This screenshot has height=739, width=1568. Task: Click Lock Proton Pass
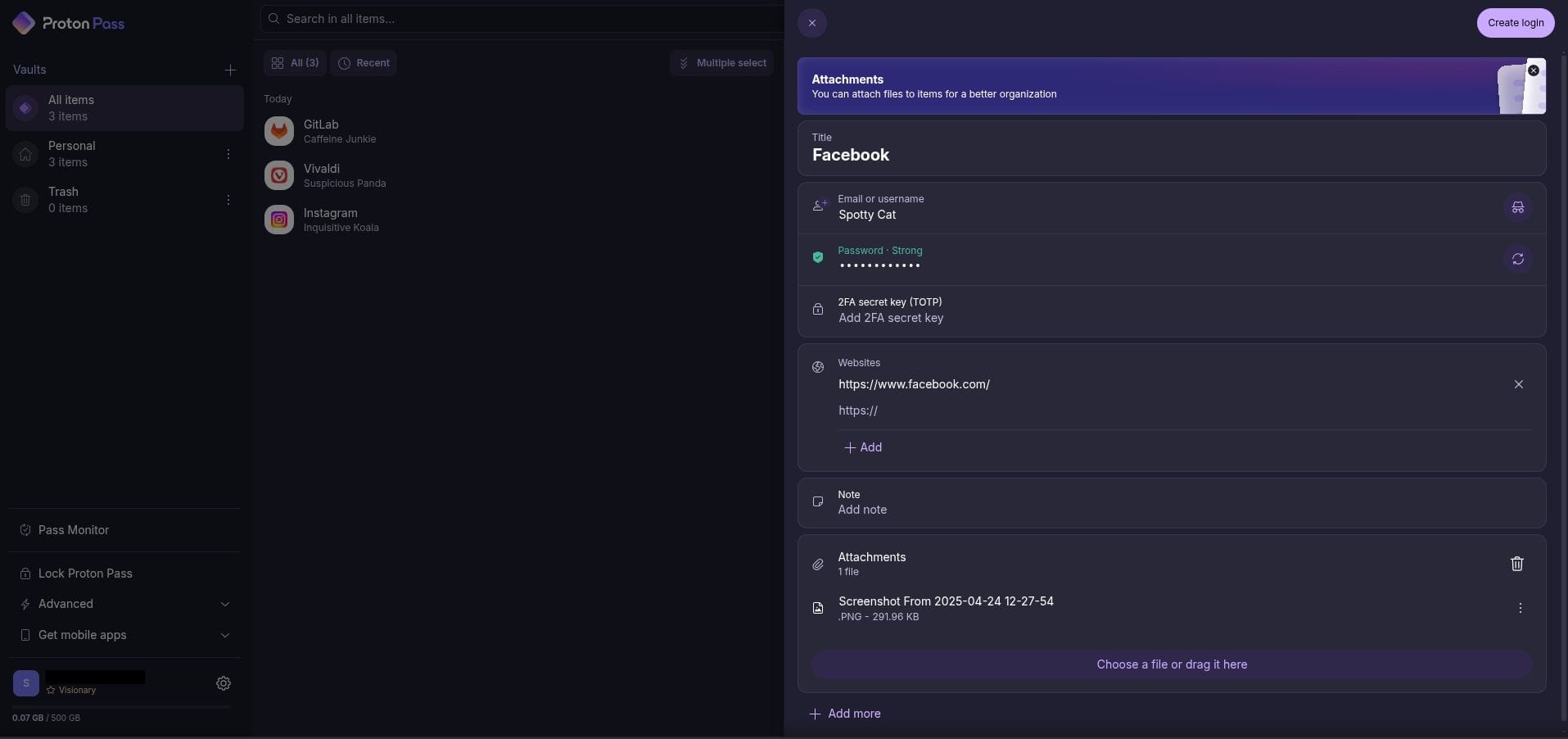tap(124, 574)
